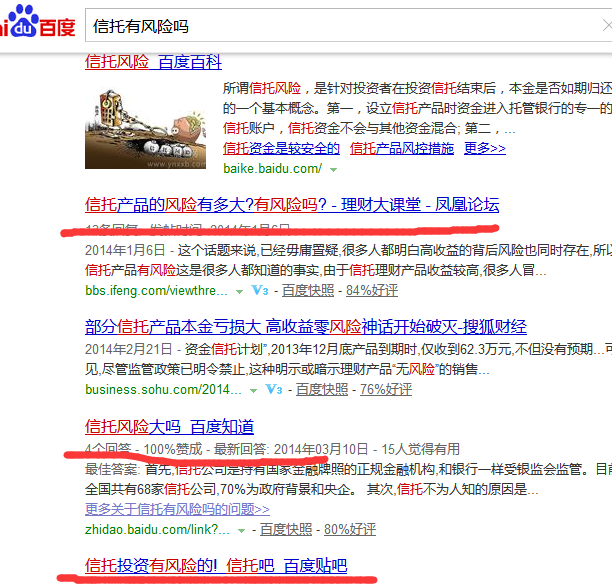Open the 凤凰论坛 result about 信托产品的风险
This screenshot has height=585, width=612.
tap(292, 204)
